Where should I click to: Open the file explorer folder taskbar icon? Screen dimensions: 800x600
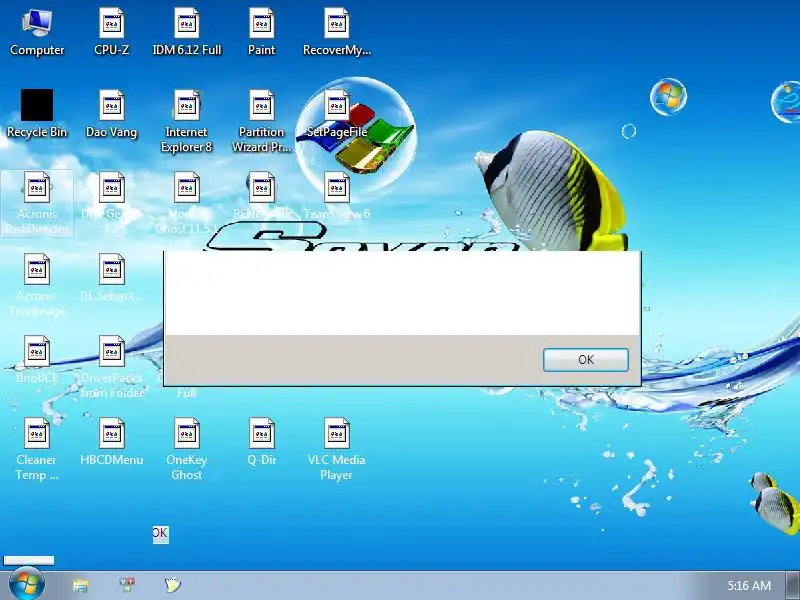point(80,585)
